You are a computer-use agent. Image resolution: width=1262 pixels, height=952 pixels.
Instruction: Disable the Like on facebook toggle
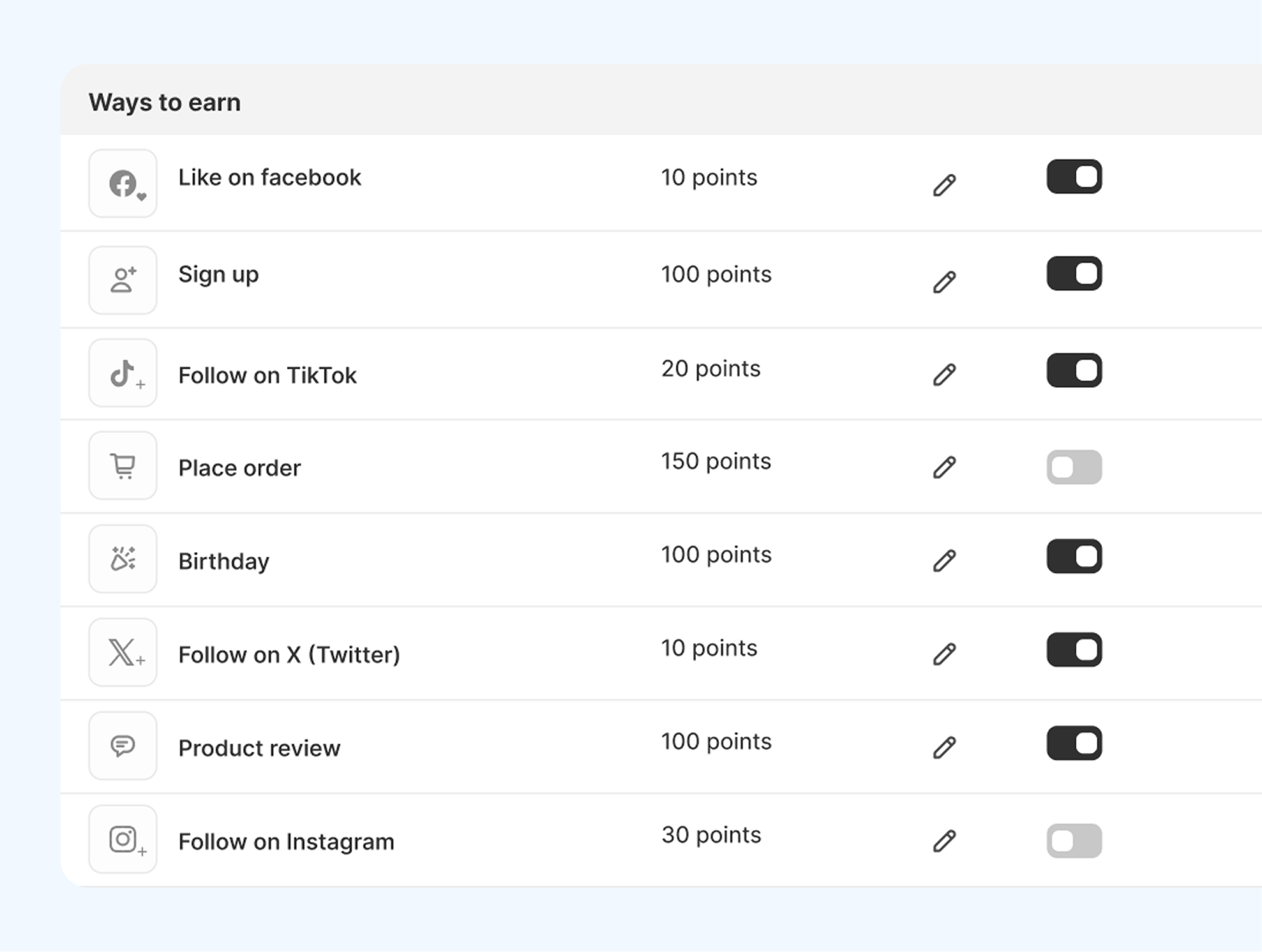[x=1074, y=177]
